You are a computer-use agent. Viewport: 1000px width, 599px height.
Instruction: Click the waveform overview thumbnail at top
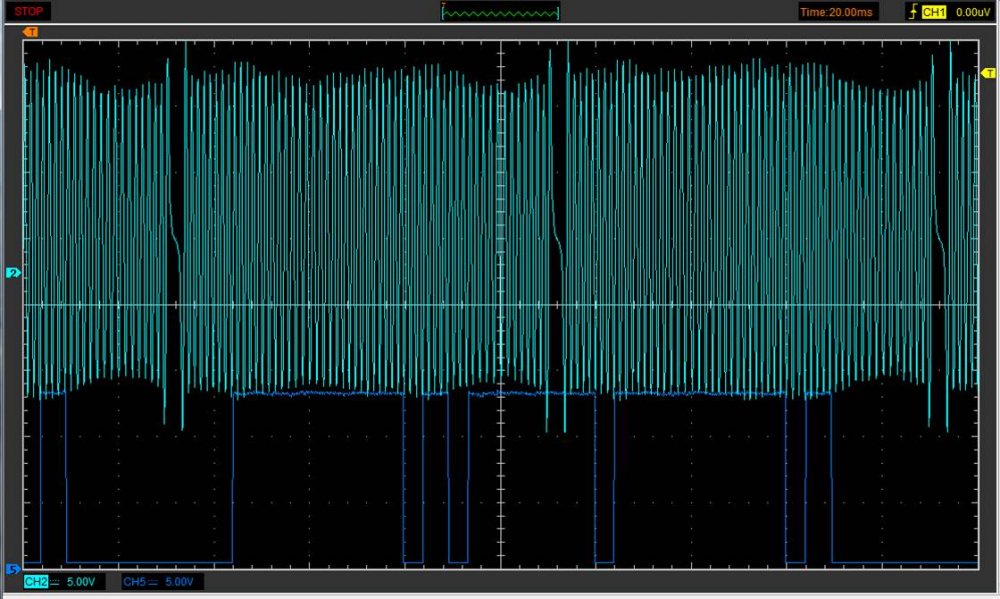[500, 12]
